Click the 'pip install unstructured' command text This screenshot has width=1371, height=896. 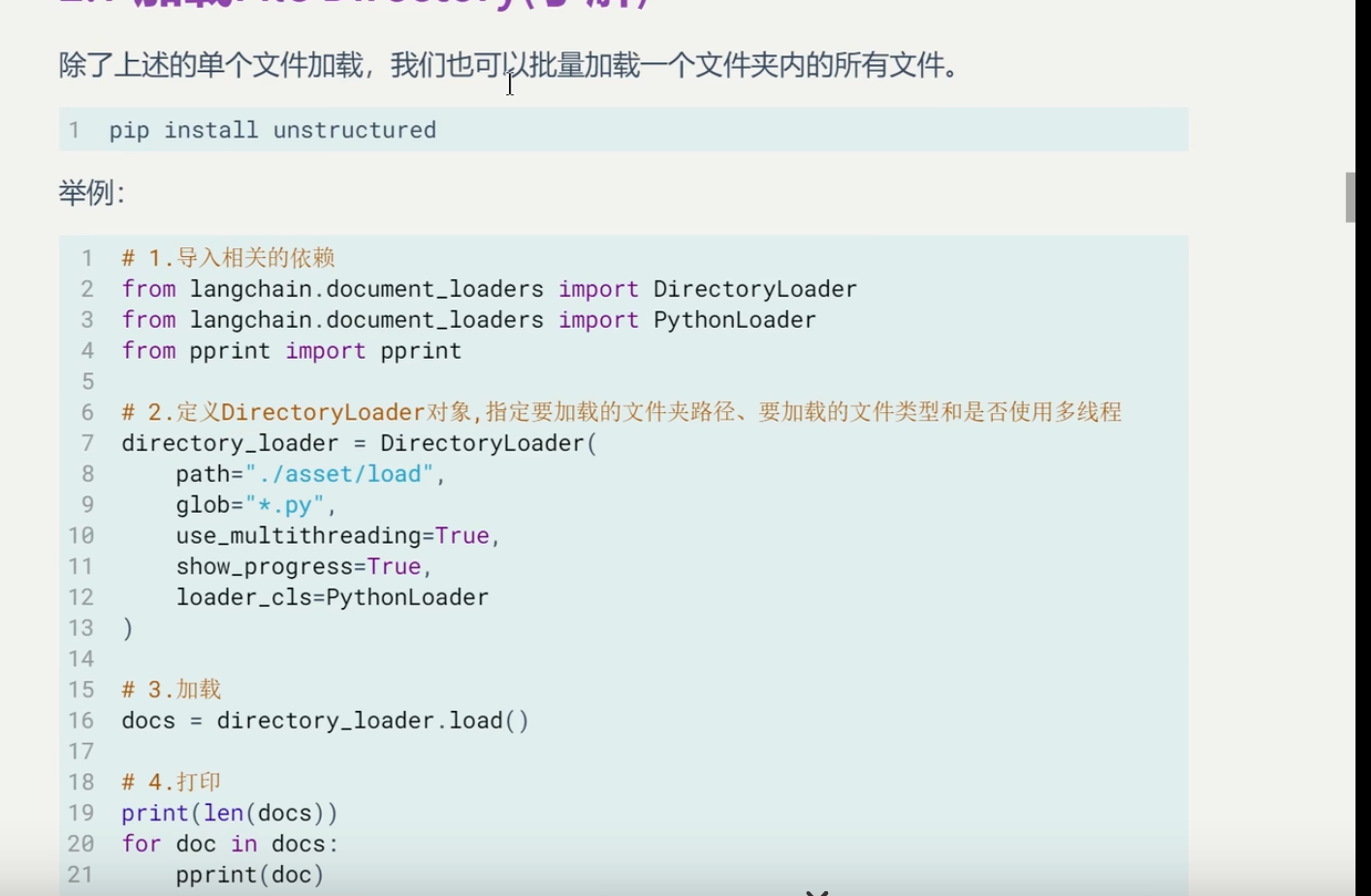[272, 130]
